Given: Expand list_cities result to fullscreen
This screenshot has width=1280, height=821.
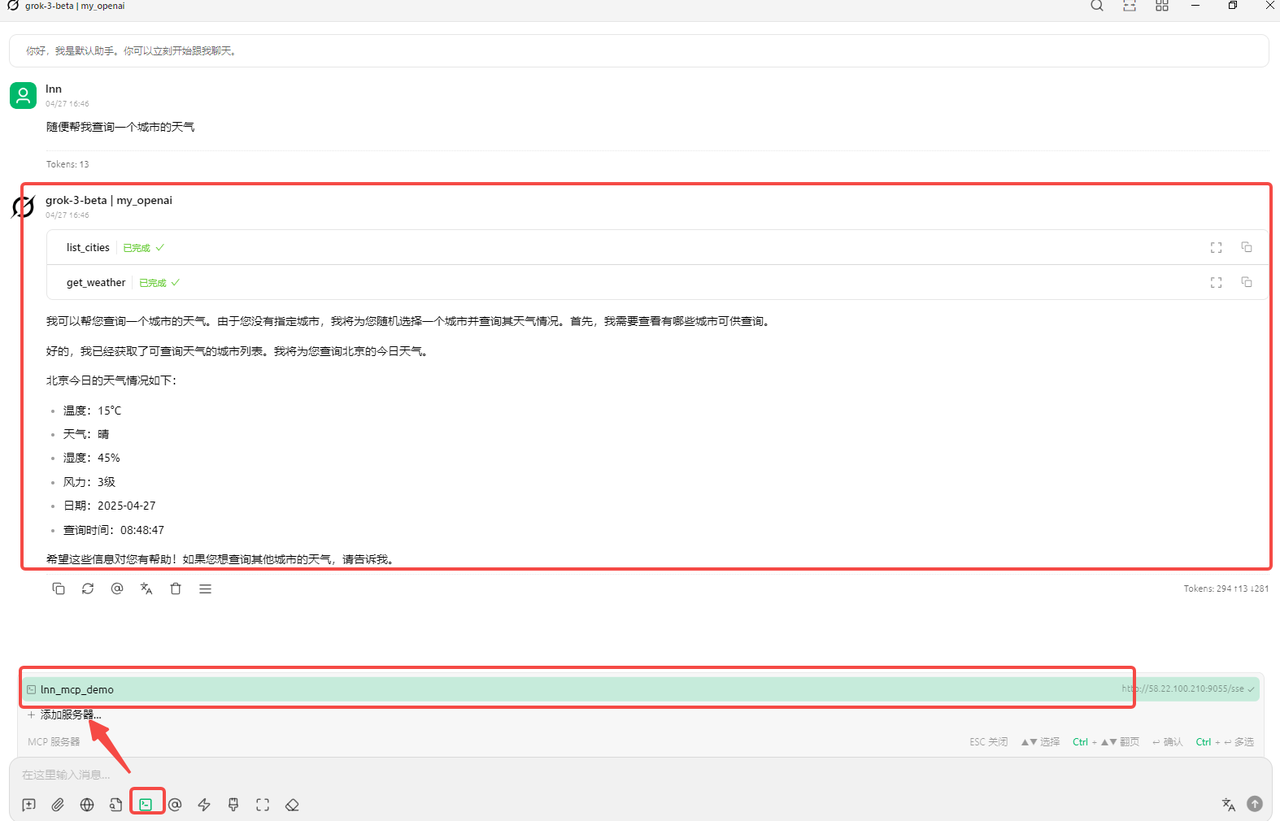Looking at the screenshot, I should 1216,247.
